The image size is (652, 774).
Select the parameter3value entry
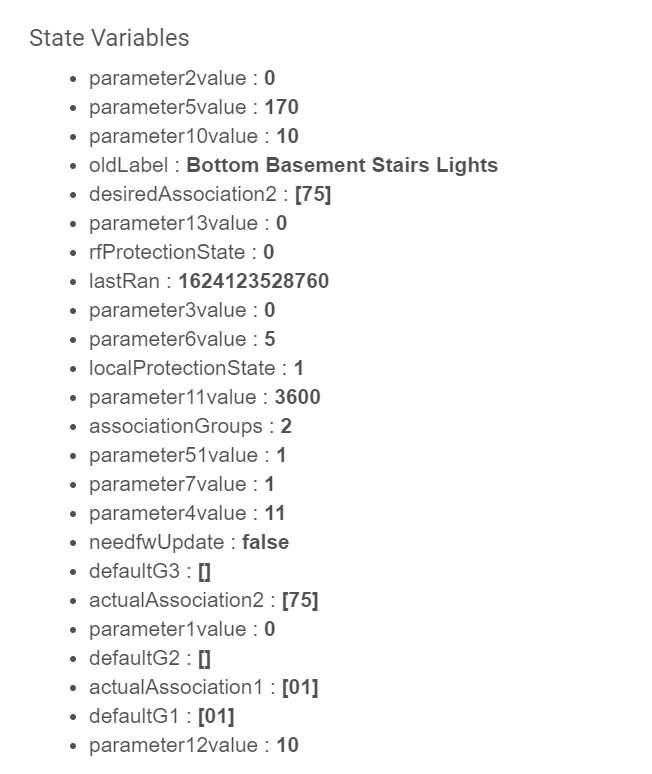point(182,310)
